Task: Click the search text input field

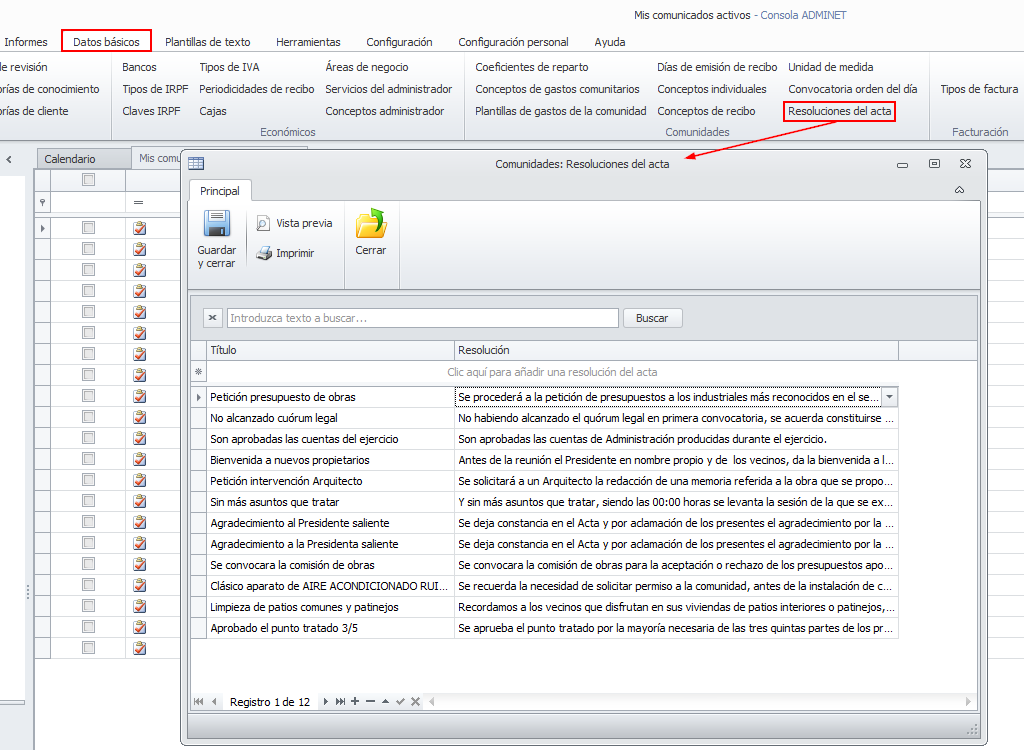Action: 422,318
